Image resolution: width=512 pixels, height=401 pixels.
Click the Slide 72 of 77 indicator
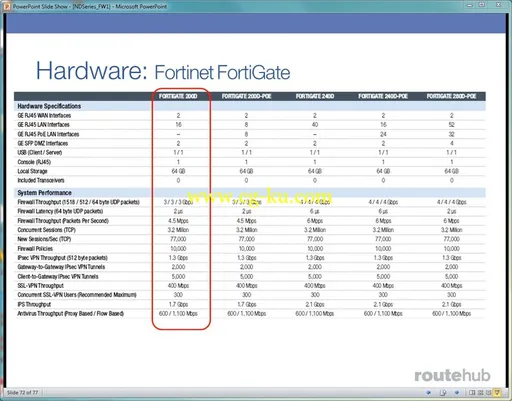coord(23,393)
